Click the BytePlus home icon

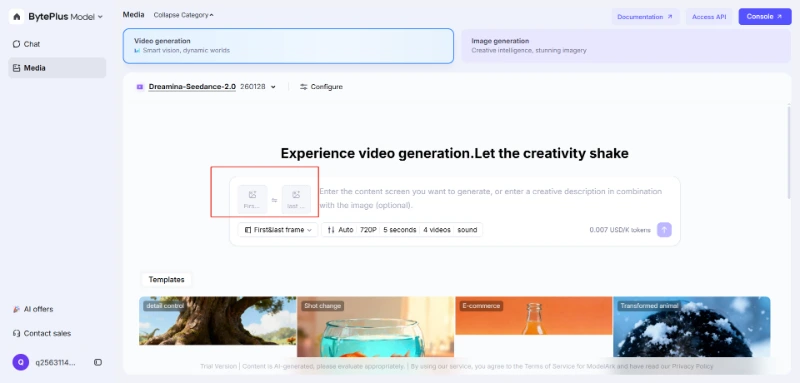coord(16,16)
